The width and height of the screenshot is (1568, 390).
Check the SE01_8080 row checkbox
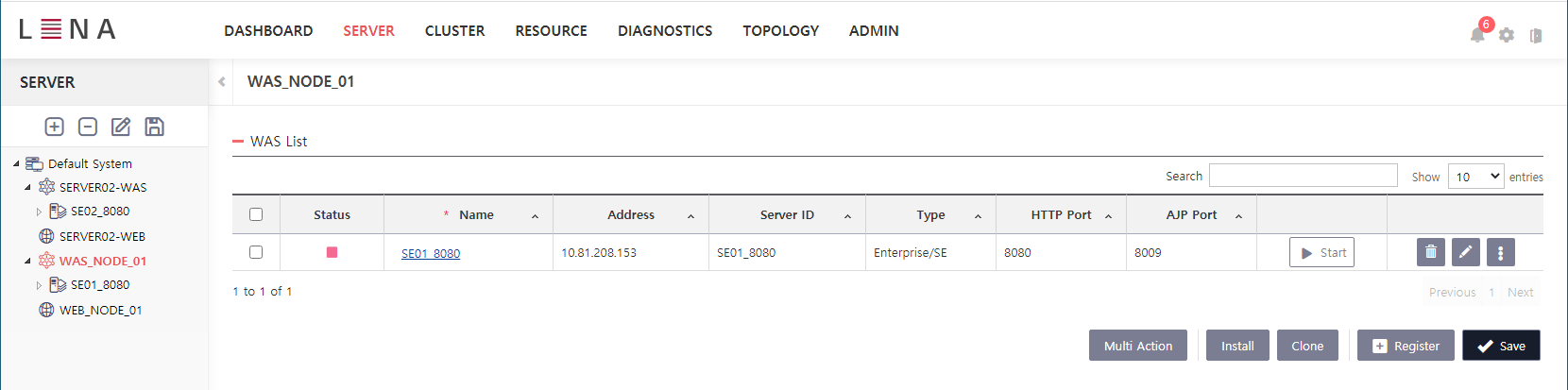coord(256,252)
